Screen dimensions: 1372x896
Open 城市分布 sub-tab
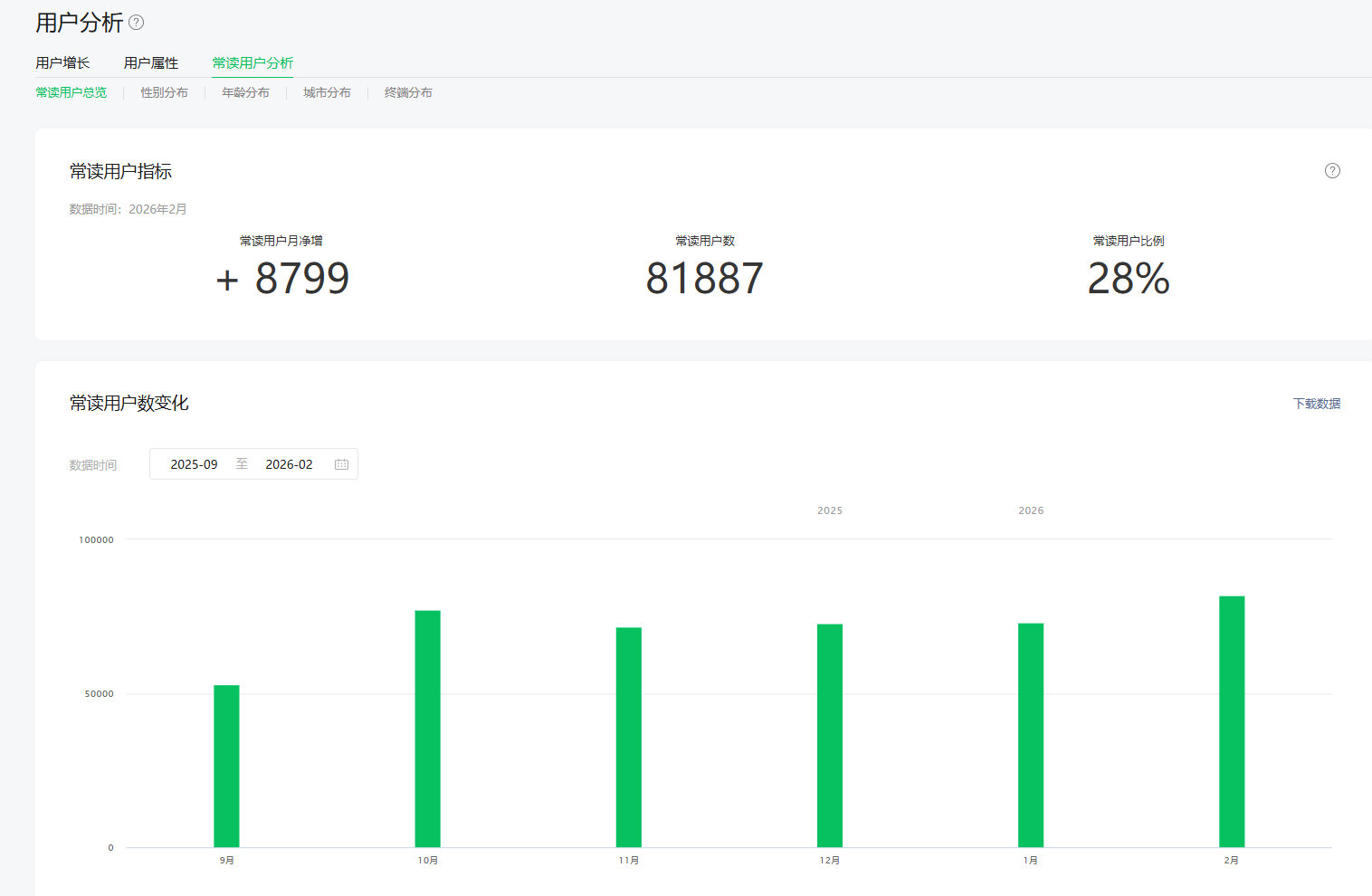(327, 92)
